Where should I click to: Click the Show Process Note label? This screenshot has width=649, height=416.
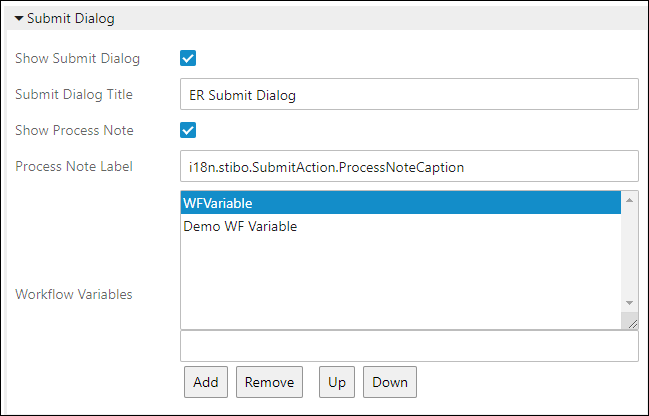coord(74,131)
